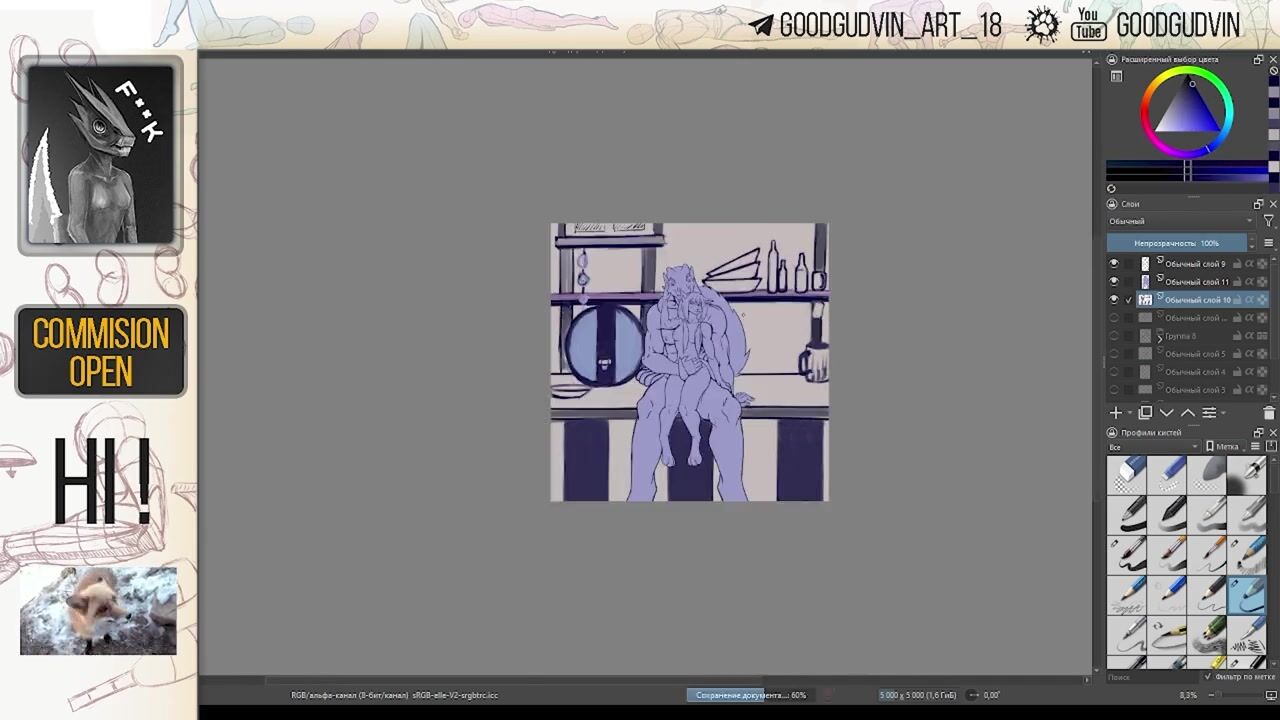The height and width of the screenshot is (720, 1280).
Task: Toggle the 'Фильтр по метке' checkbox
Action: click(1208, 677)
